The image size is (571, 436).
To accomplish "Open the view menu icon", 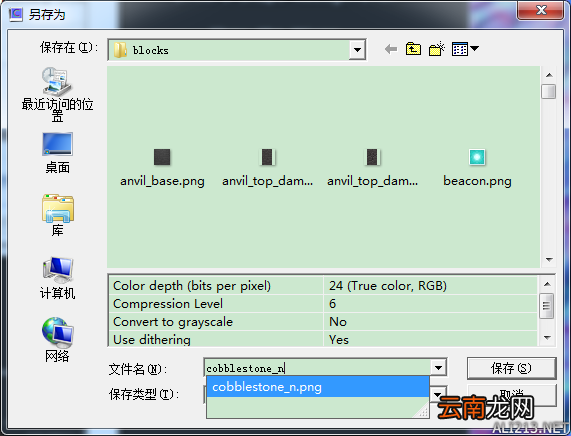I will (x=465, y=49).
